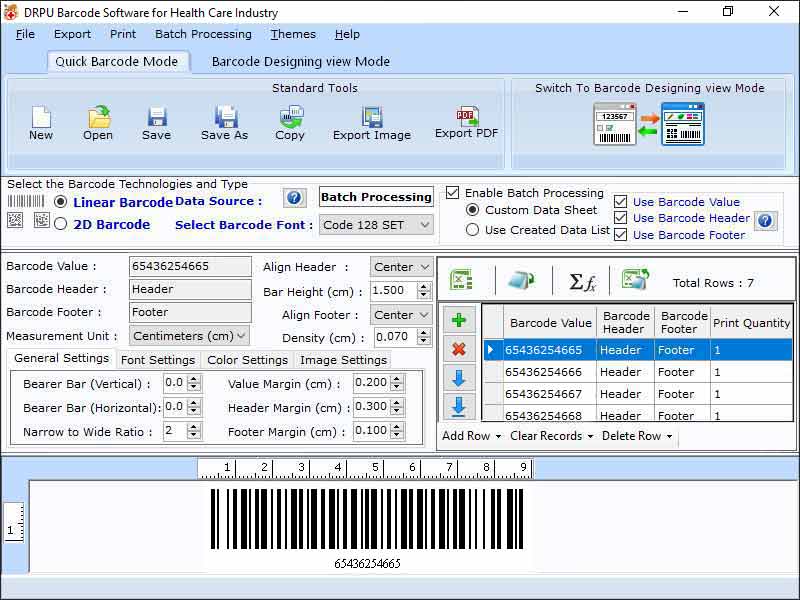Image resolution: width=800 pixels, height=600 pixels.
Task: Open the Align Footer dropdown
Action: pyautogui.click(x=402, y=315)
